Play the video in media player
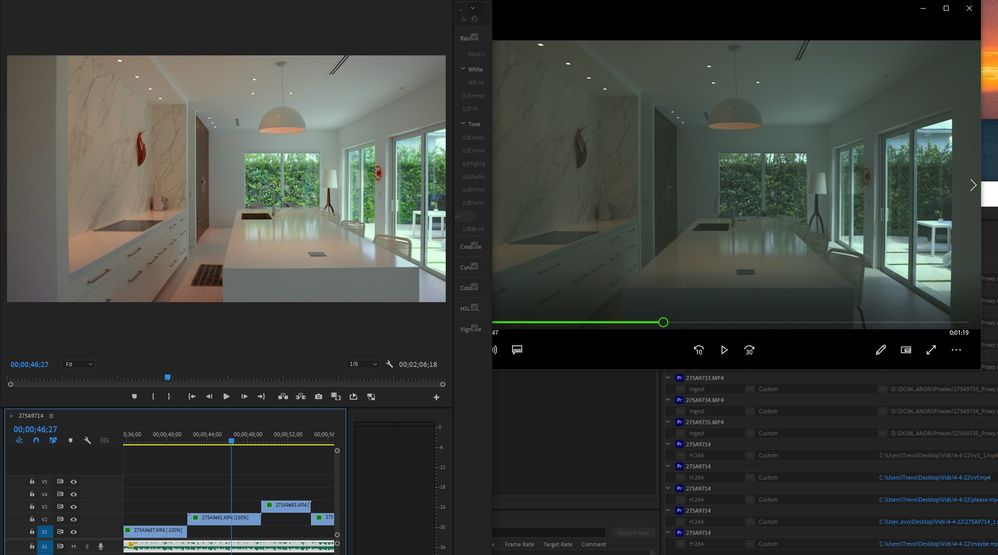Viewport: 998px width, 555px height. point(724,350)
